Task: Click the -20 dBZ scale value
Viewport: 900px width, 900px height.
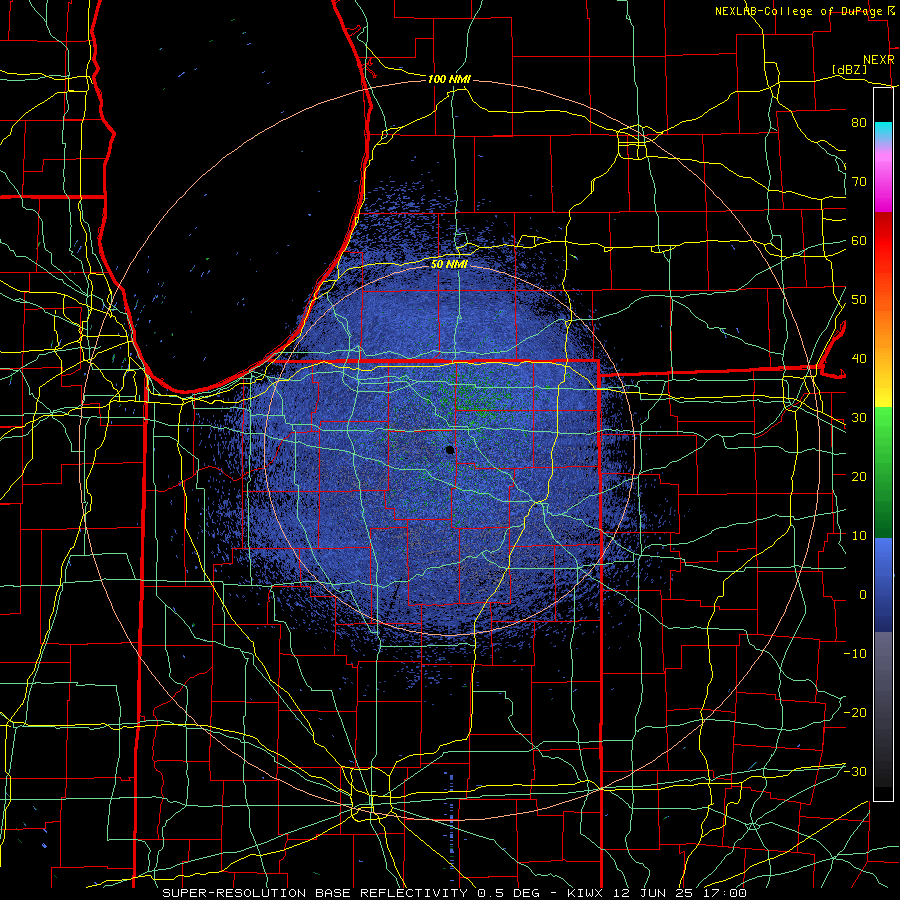Action: tap(855, 712)
